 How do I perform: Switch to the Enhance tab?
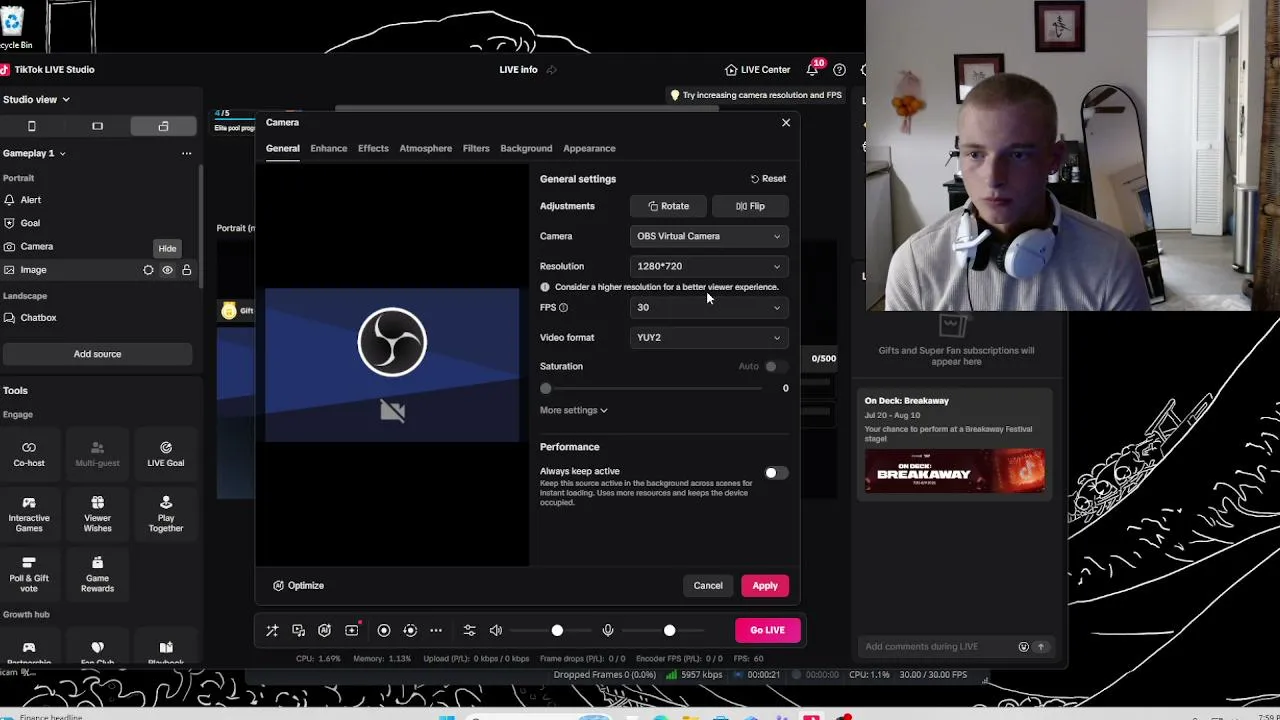[329, 148]
